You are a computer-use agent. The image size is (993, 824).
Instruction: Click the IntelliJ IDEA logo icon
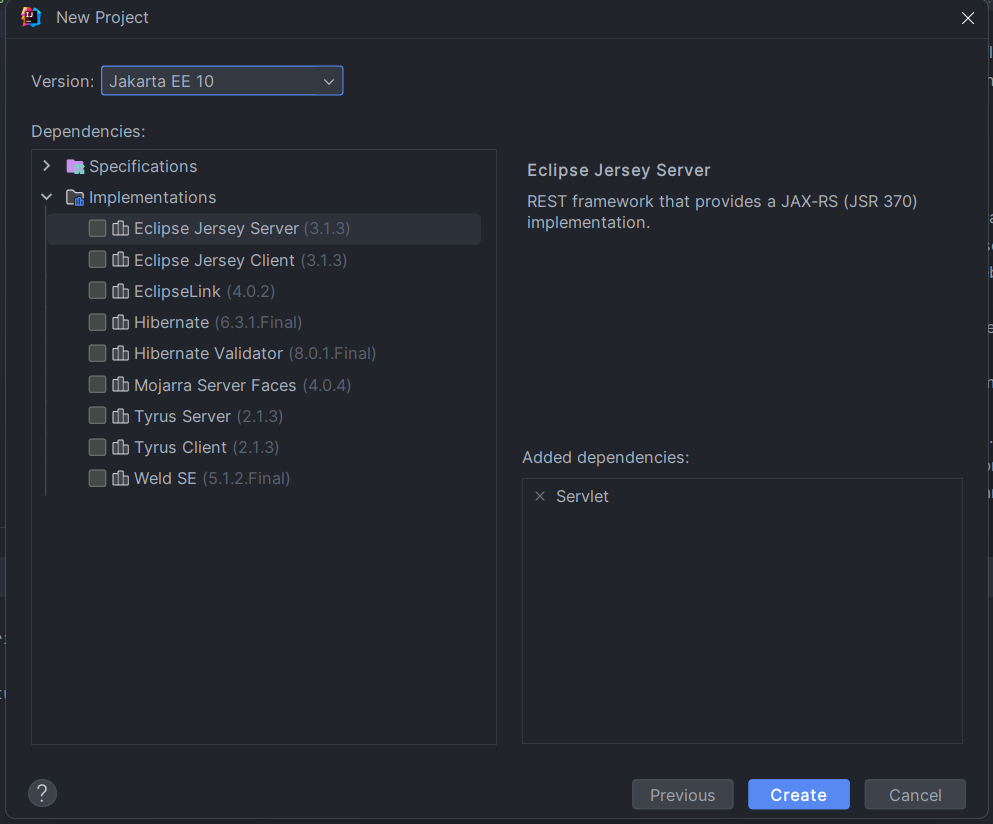click(31, 17)
